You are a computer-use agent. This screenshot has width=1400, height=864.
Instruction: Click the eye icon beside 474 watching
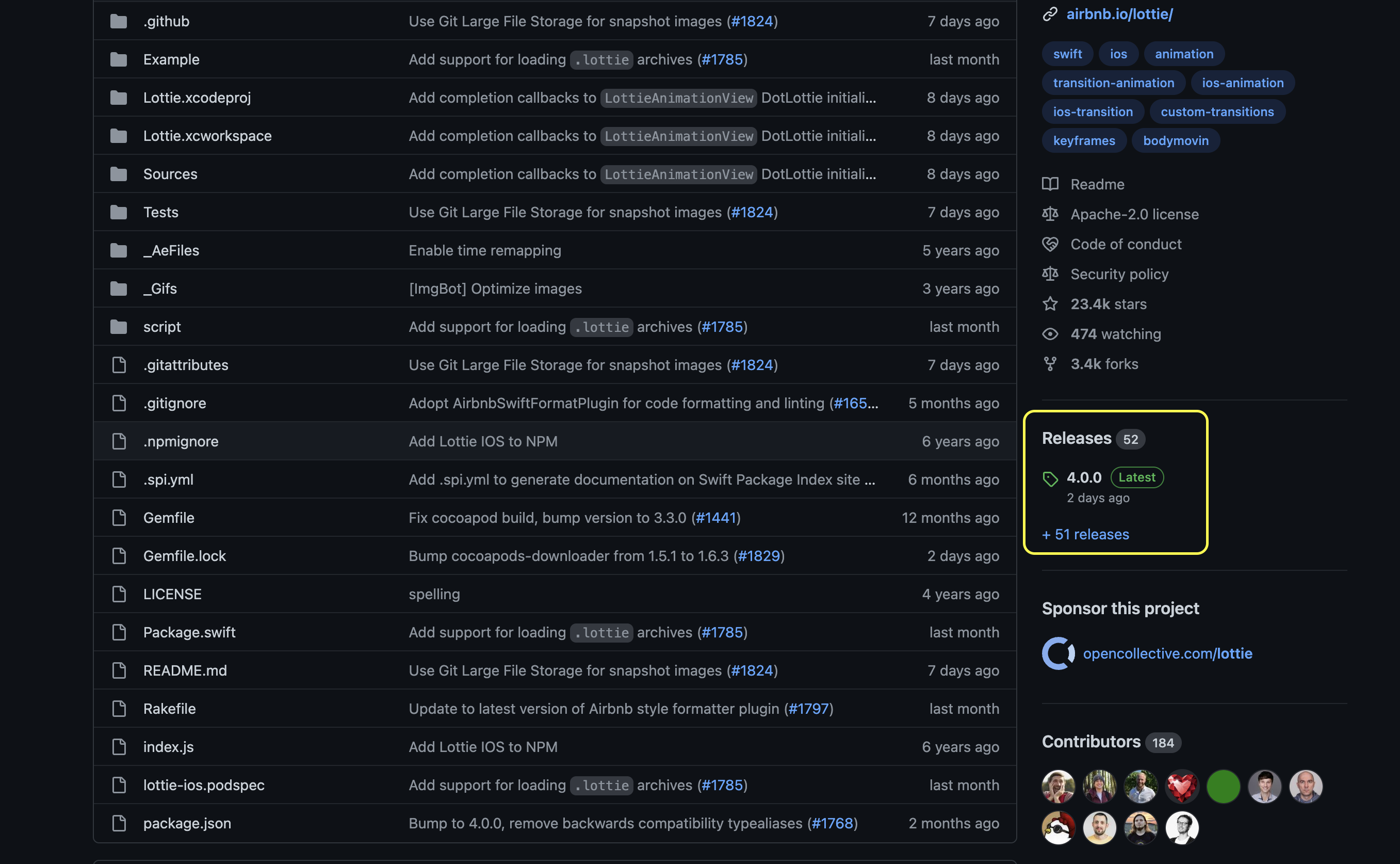pyautogui.click(x=1049, y=334)
